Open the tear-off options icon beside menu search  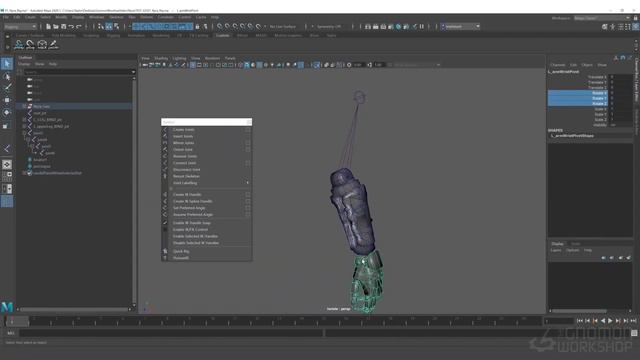249,122
